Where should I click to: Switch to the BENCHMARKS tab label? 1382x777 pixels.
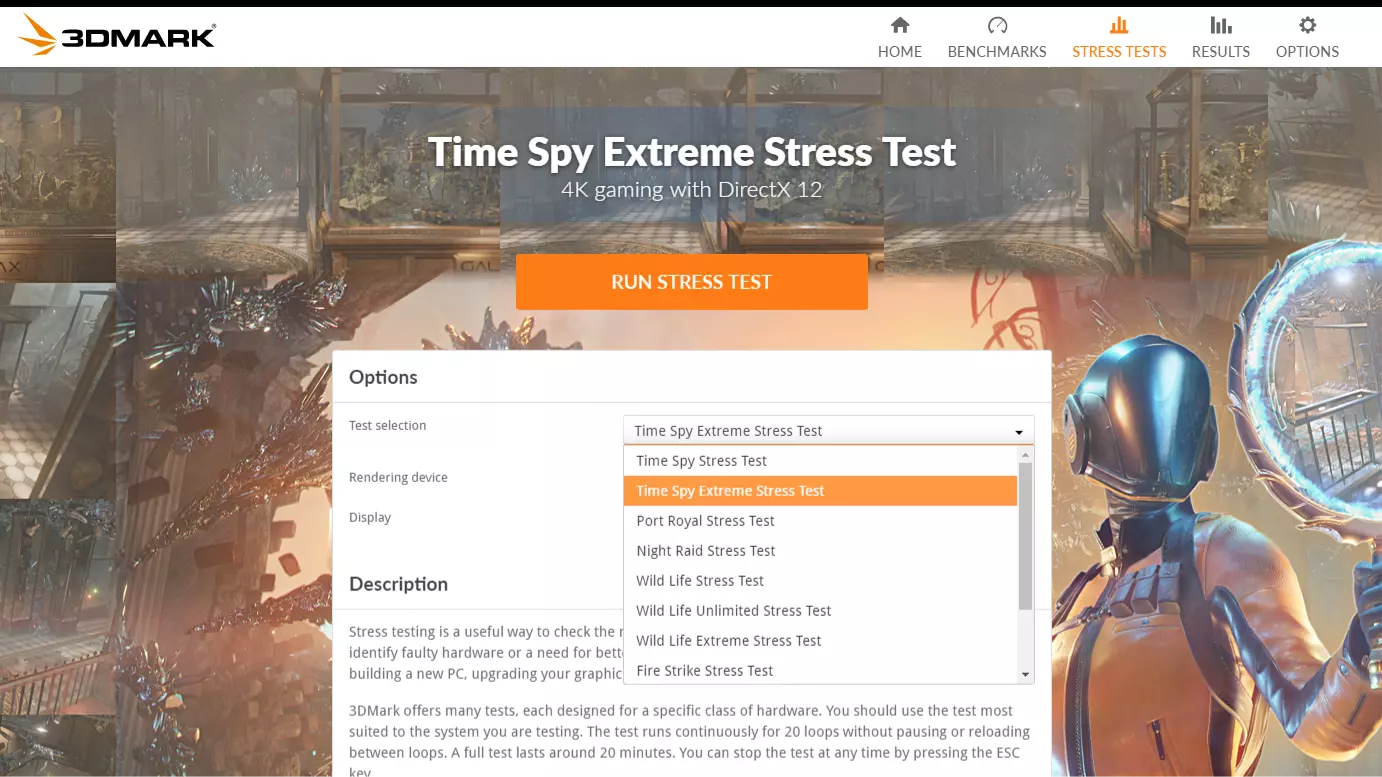(x=997, y=52)
